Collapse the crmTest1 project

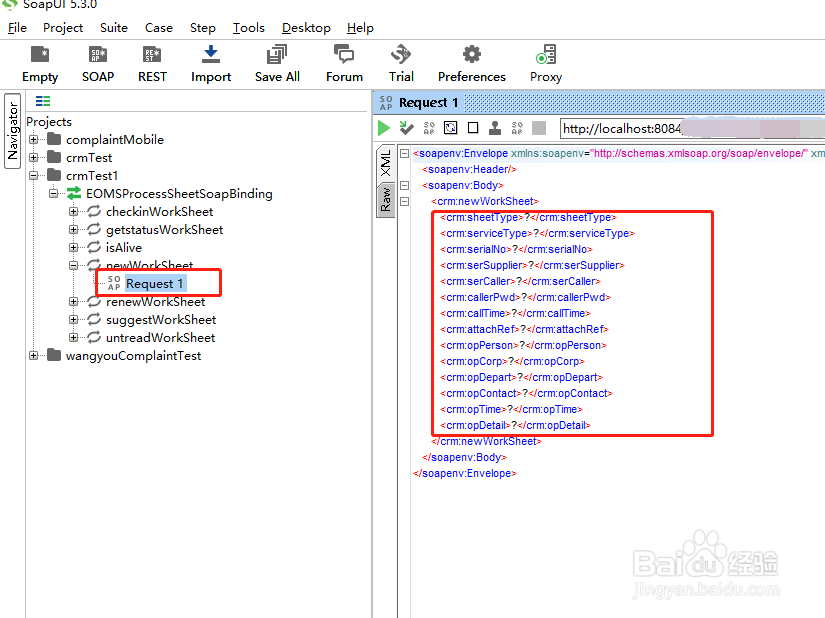click(x=34, y=175)
